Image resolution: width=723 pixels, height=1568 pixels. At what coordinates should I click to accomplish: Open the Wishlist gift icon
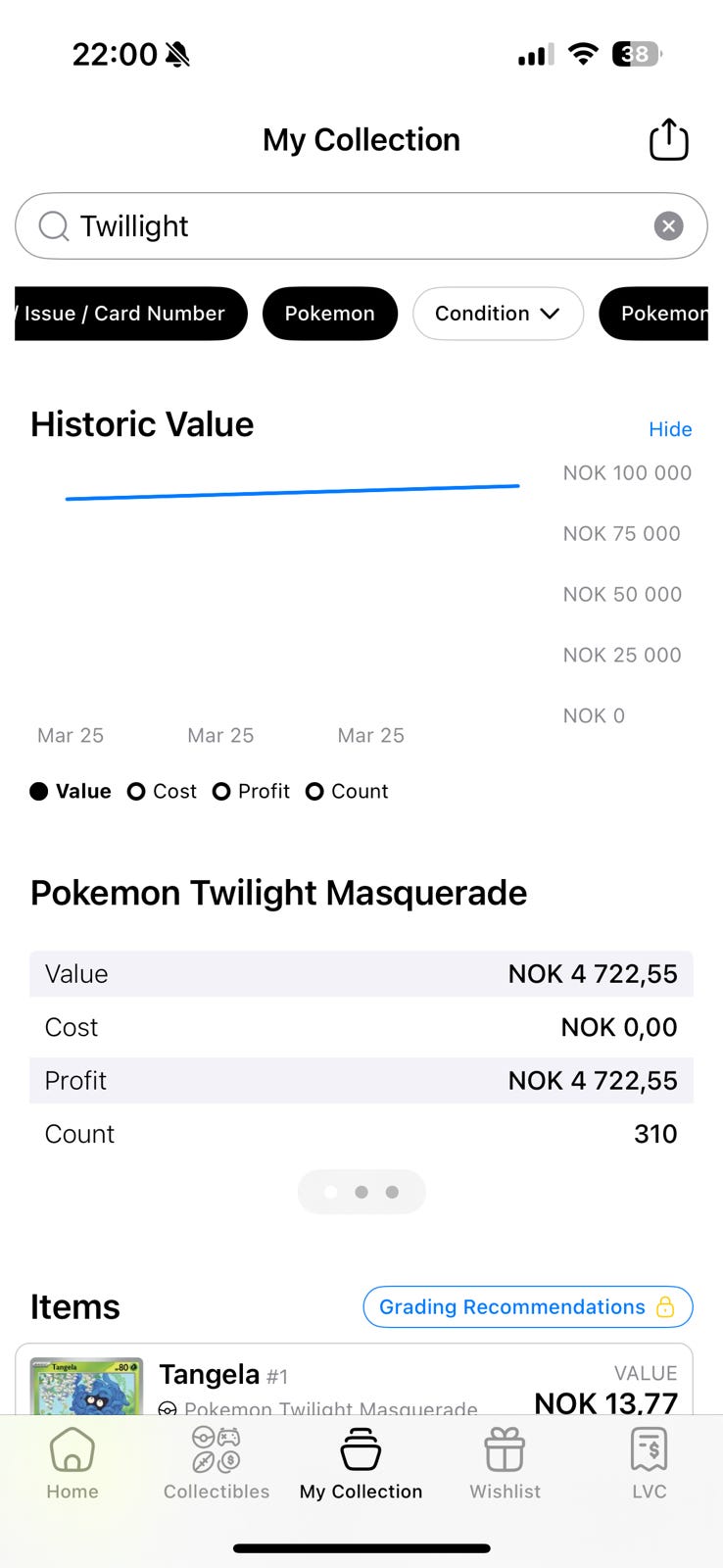(x=505, y=1450)
